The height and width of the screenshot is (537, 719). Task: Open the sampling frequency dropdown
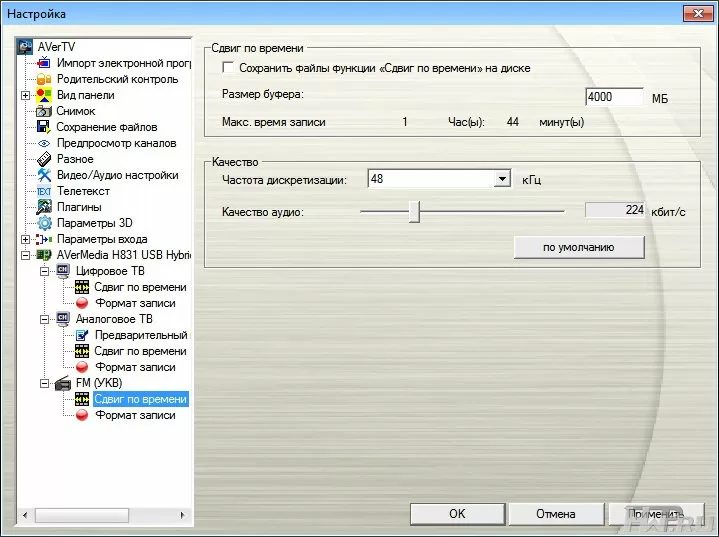[502, 179]
